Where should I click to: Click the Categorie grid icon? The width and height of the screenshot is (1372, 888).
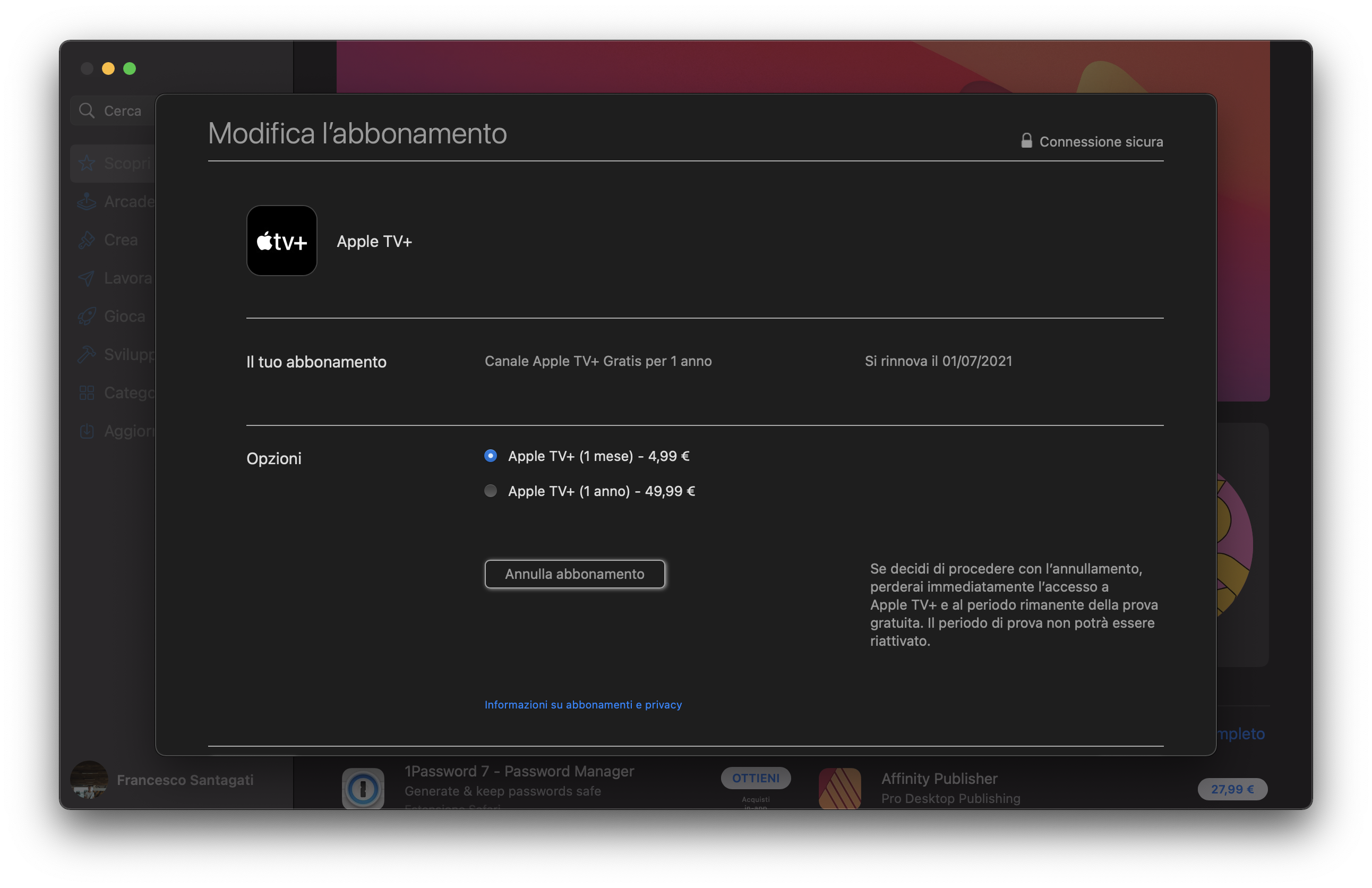[87, 392]
